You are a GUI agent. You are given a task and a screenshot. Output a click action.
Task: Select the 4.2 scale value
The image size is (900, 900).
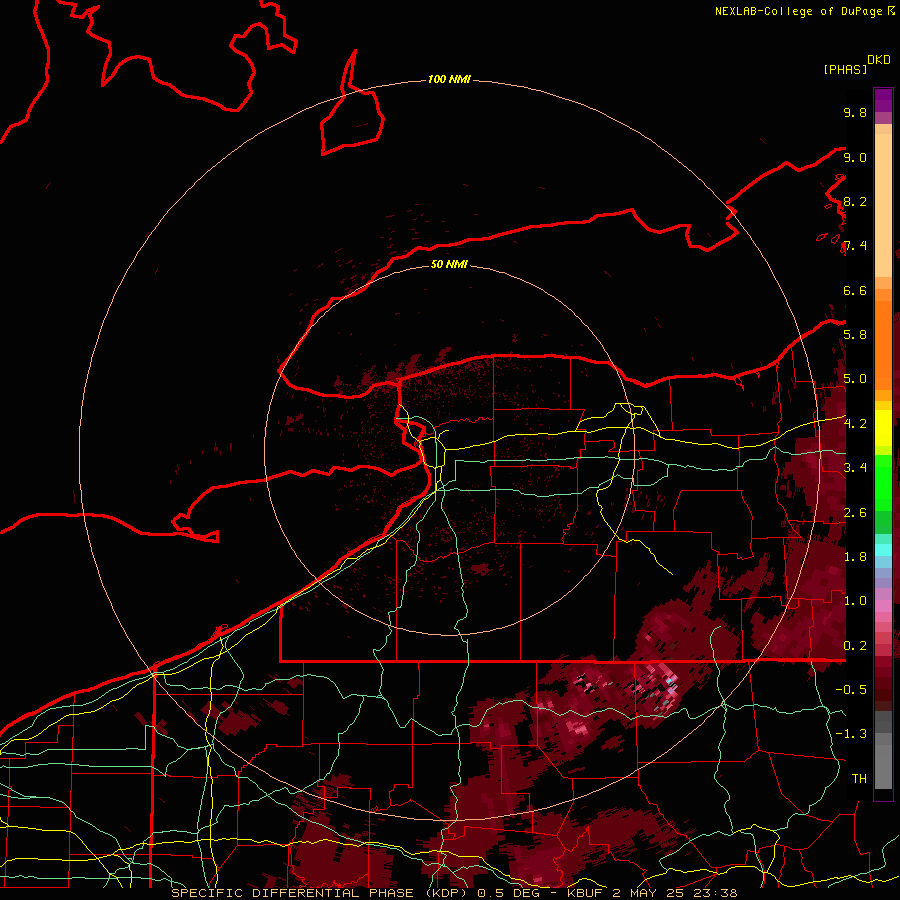coord(855,424)
